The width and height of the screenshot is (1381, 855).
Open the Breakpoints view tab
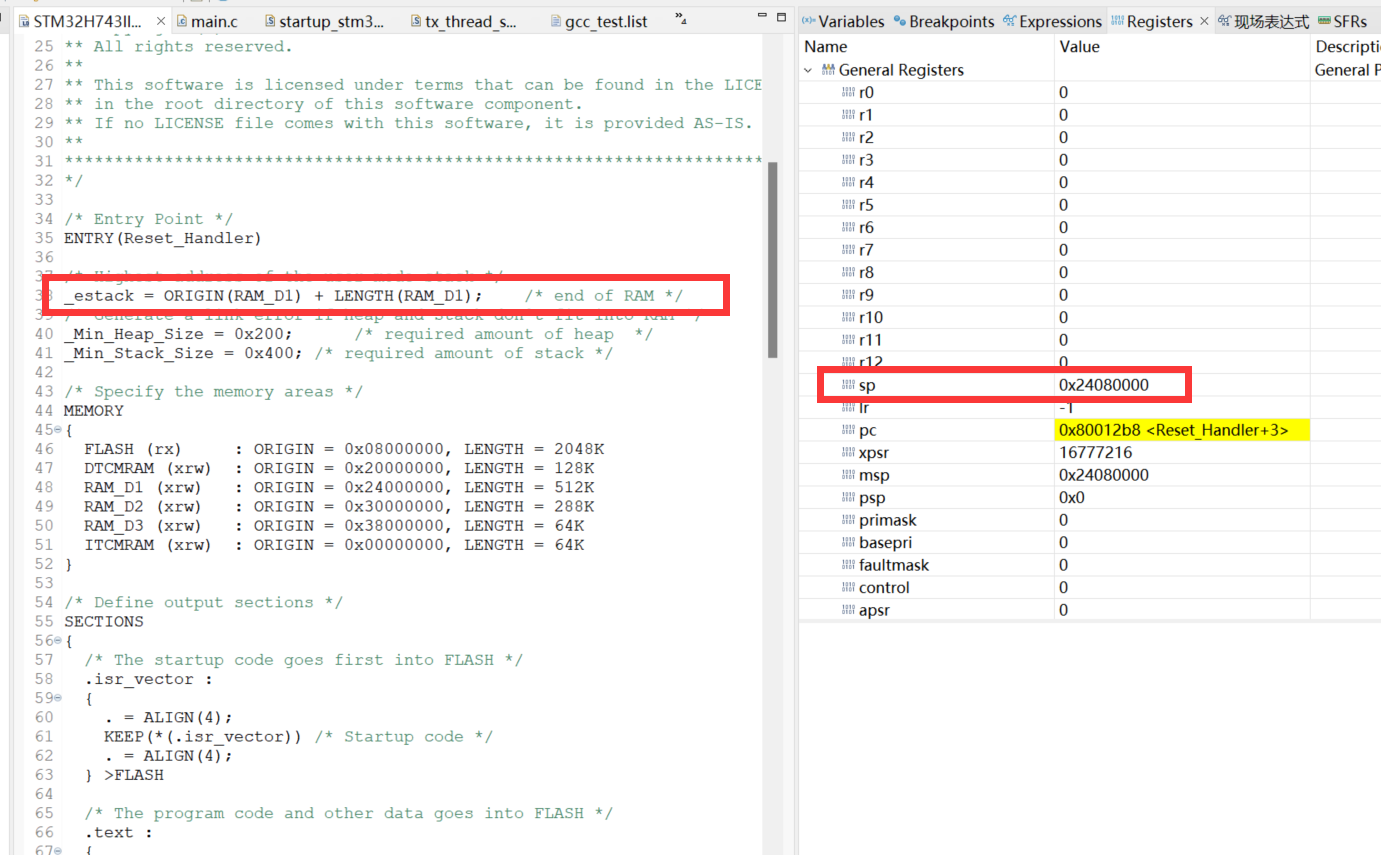click(x=943, y=21)
